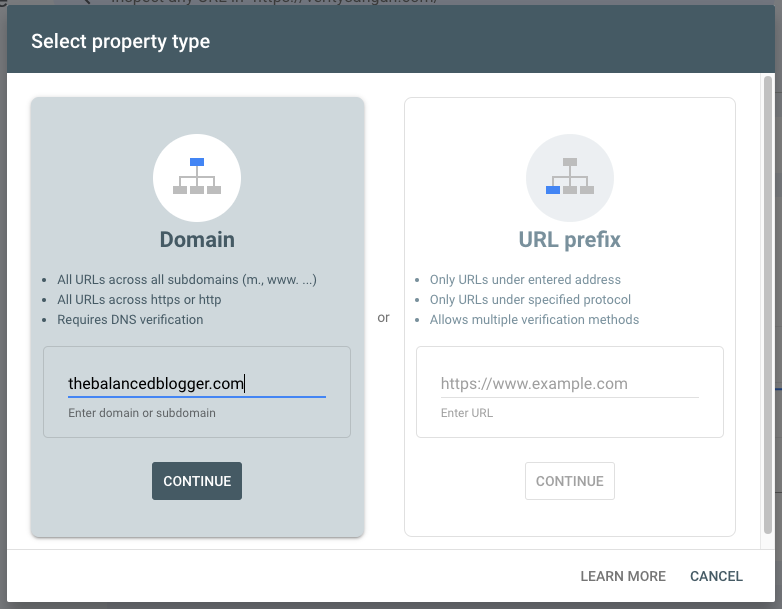This screenshot has height=609, width=782.
Task: Click the URL prefix hierarchy icon
Action: coord(569,177)
